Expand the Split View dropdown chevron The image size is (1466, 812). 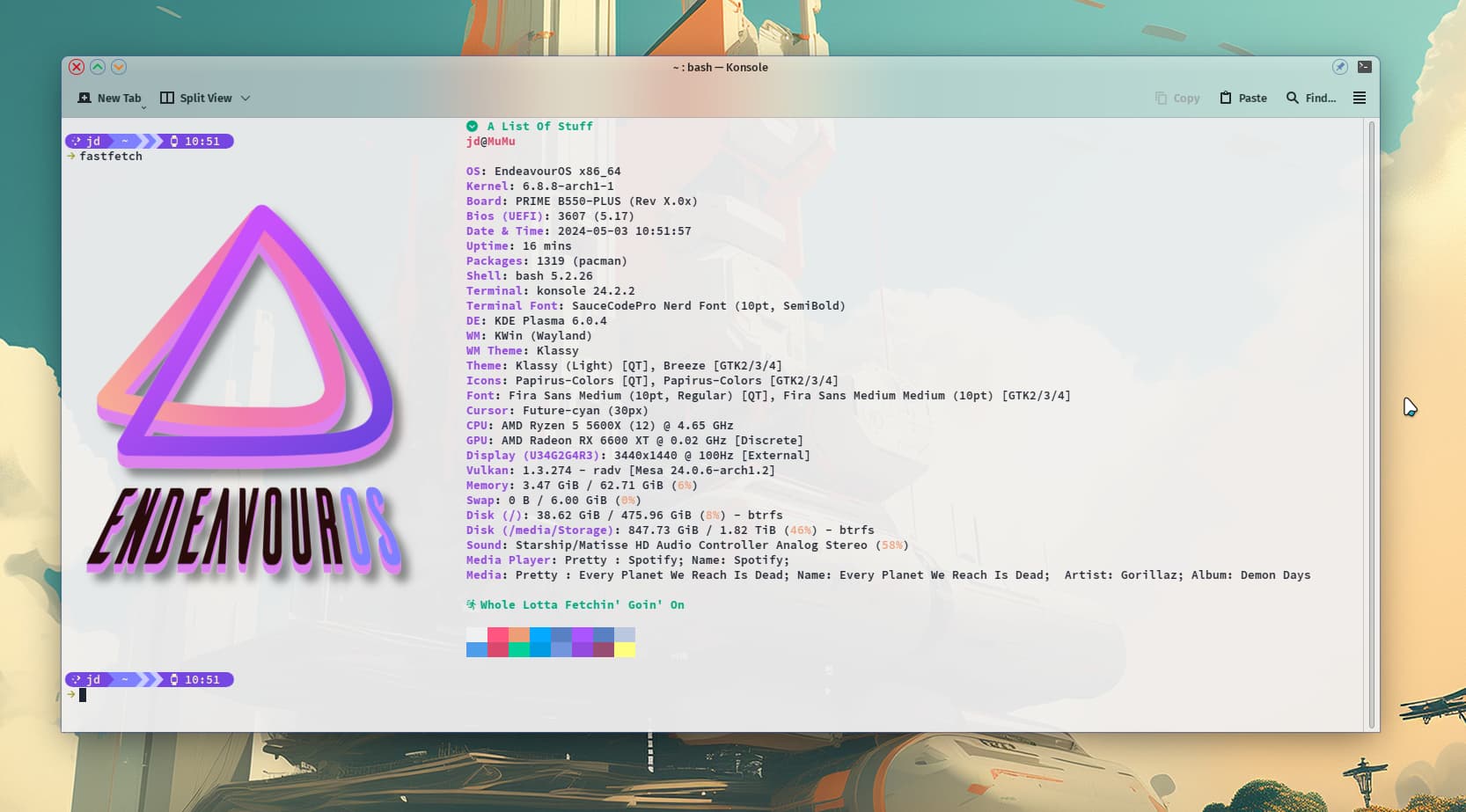click(246, 98)
